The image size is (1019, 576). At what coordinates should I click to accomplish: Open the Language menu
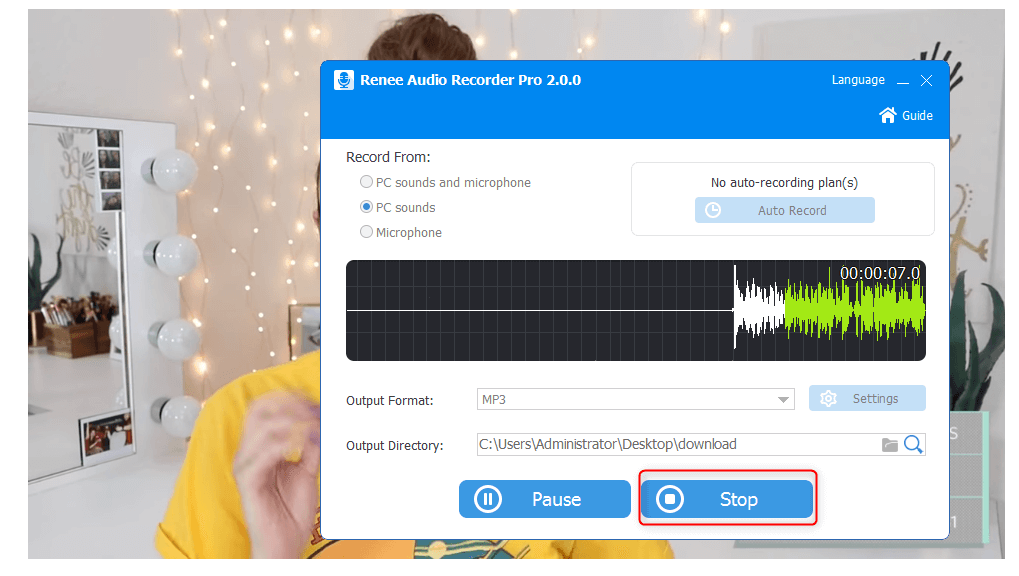pyautogui.click(x=858, y=80)
